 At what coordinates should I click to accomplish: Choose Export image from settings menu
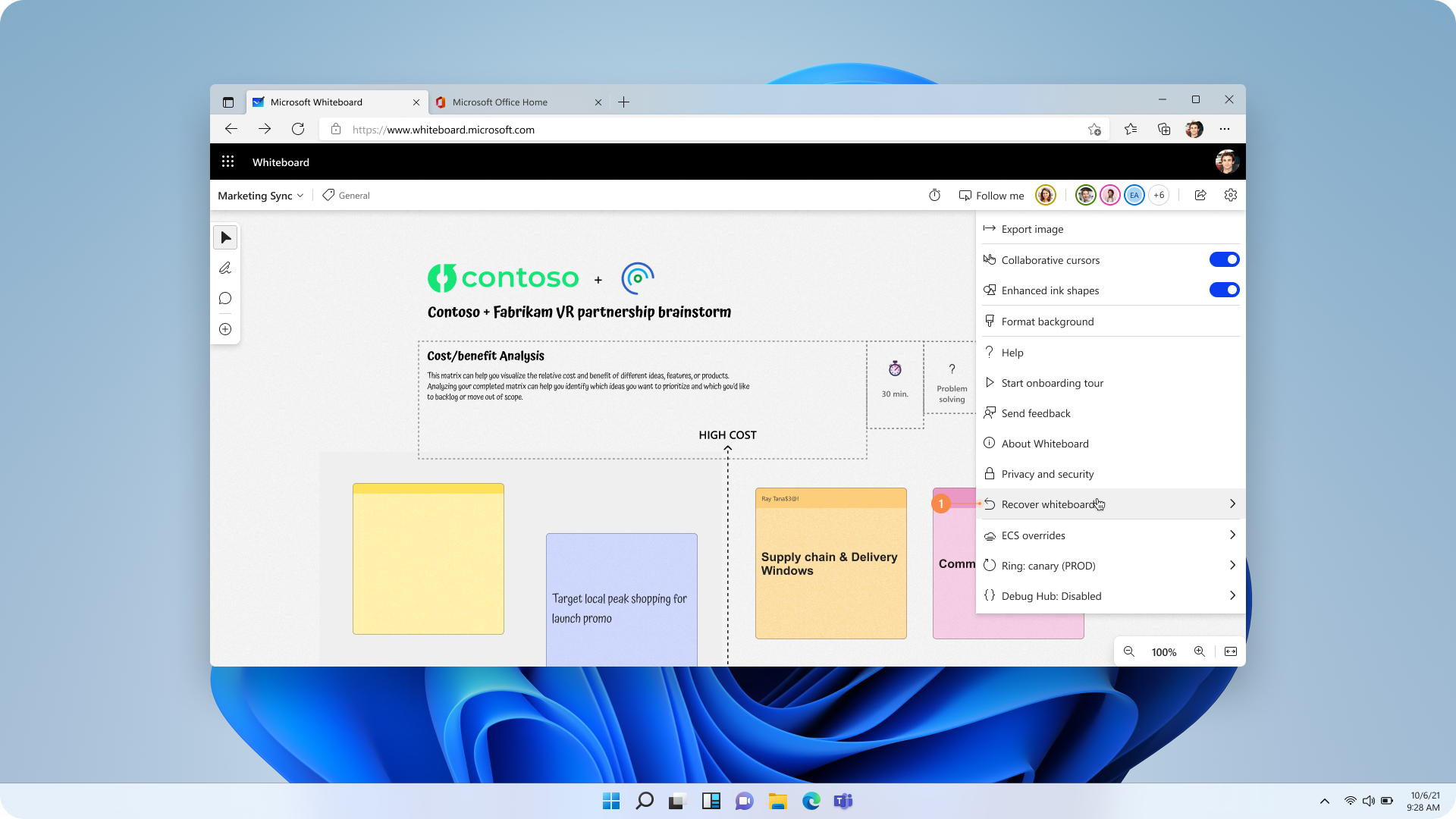tap(1032, 229)
